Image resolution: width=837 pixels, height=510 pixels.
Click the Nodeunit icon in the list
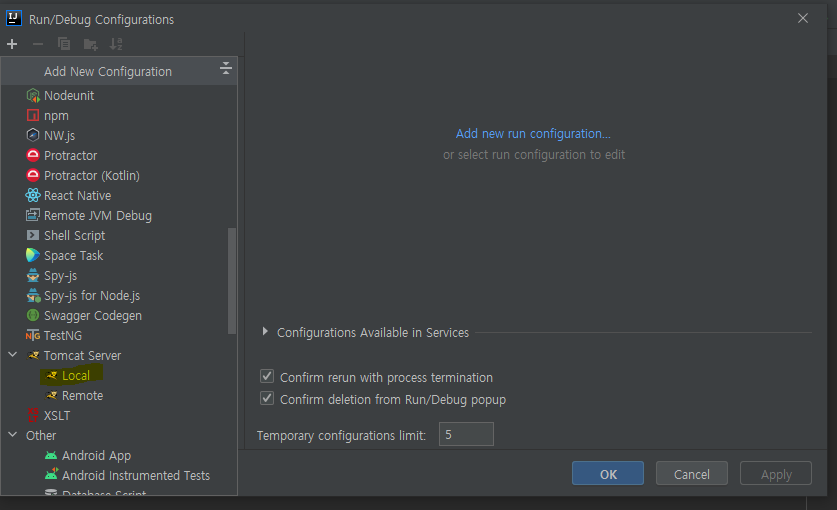(33, 96)
